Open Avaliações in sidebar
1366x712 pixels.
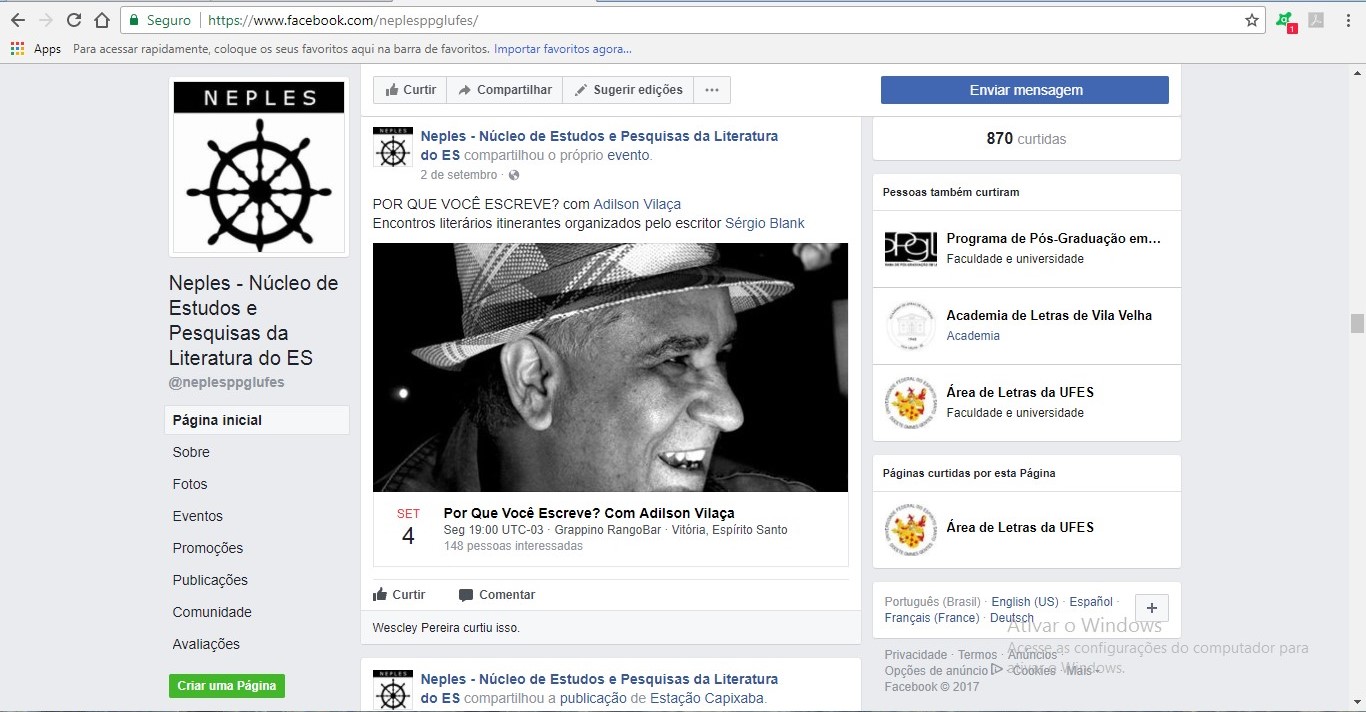[x=206, y=644]
